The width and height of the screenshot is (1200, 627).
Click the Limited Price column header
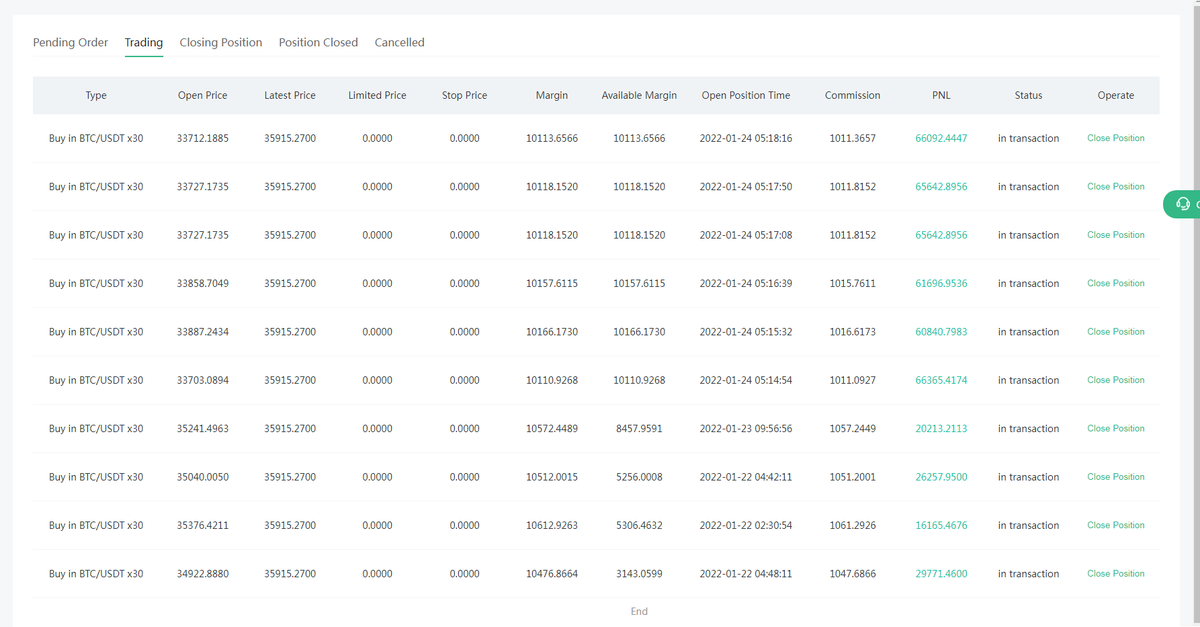(x=377, y=95)
